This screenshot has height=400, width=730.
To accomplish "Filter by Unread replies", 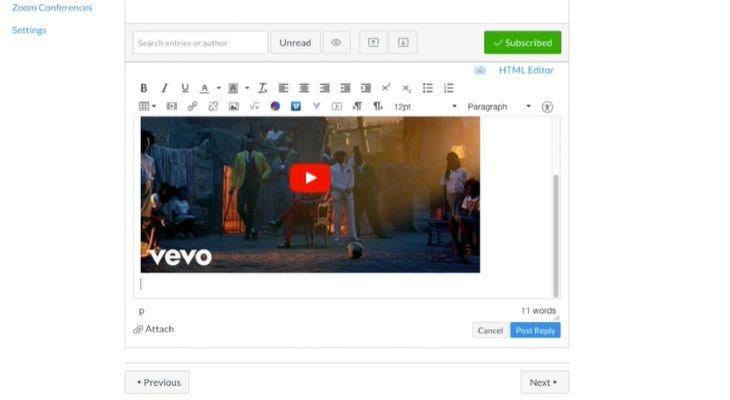I will click(x=295, y=43).
